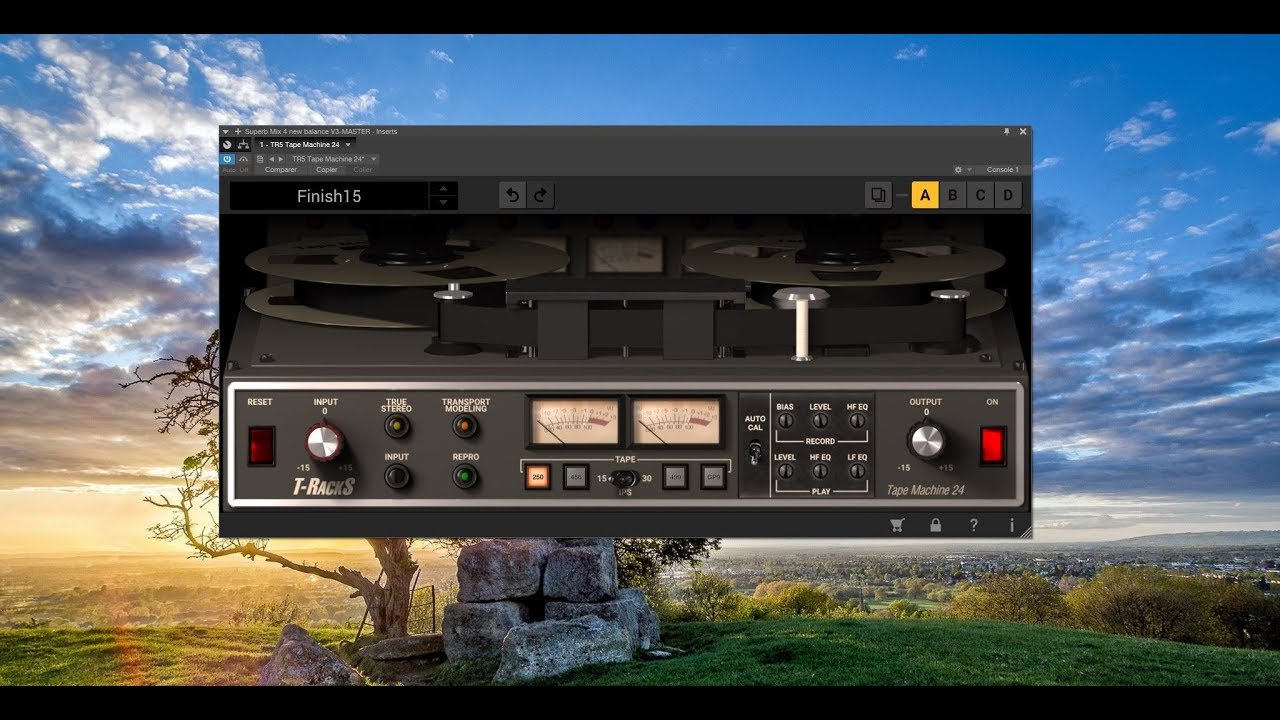Open the gear settings icon near Console 1

958,170
